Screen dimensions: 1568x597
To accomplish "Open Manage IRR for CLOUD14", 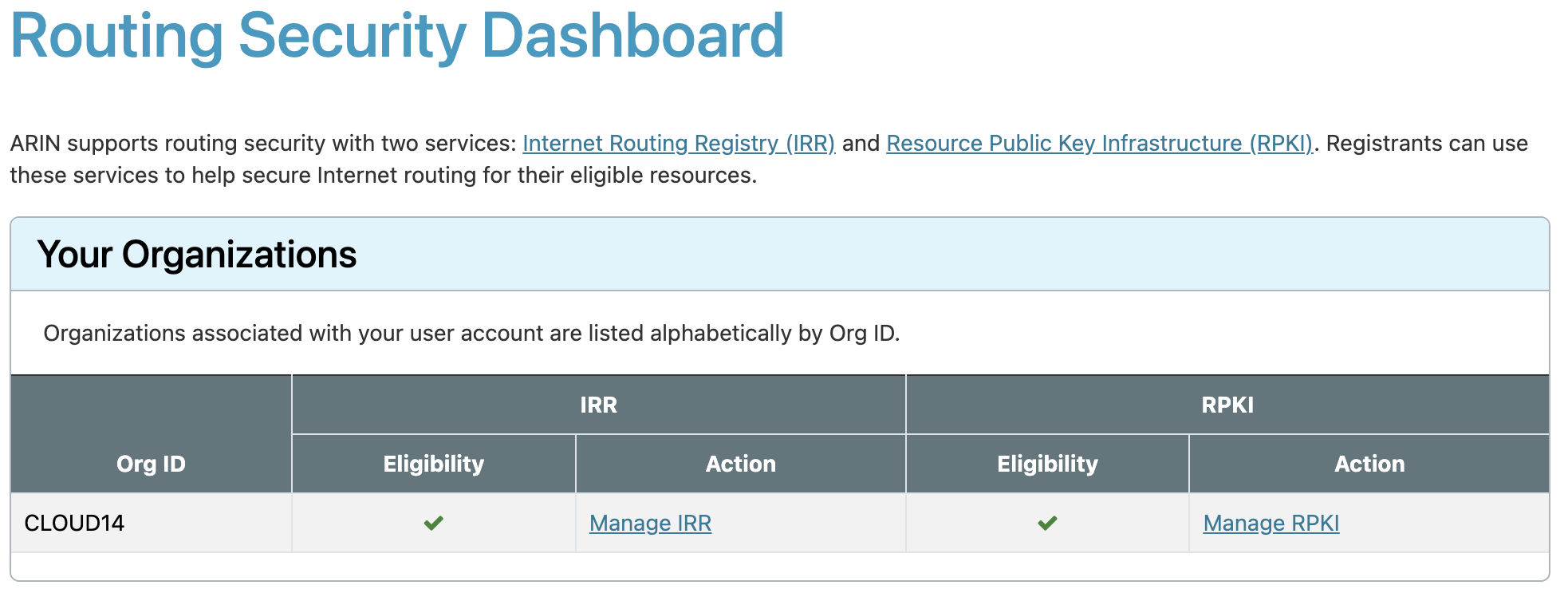I will coord(650,524).
